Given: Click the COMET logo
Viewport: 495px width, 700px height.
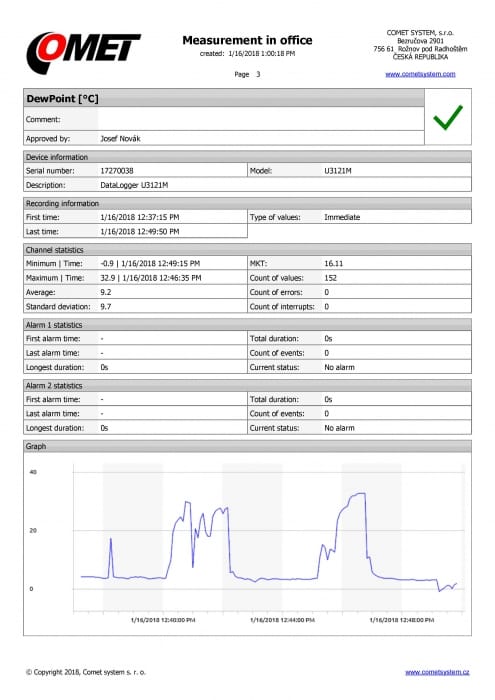Looking at the screenshot, I should [x=83, y=53].
